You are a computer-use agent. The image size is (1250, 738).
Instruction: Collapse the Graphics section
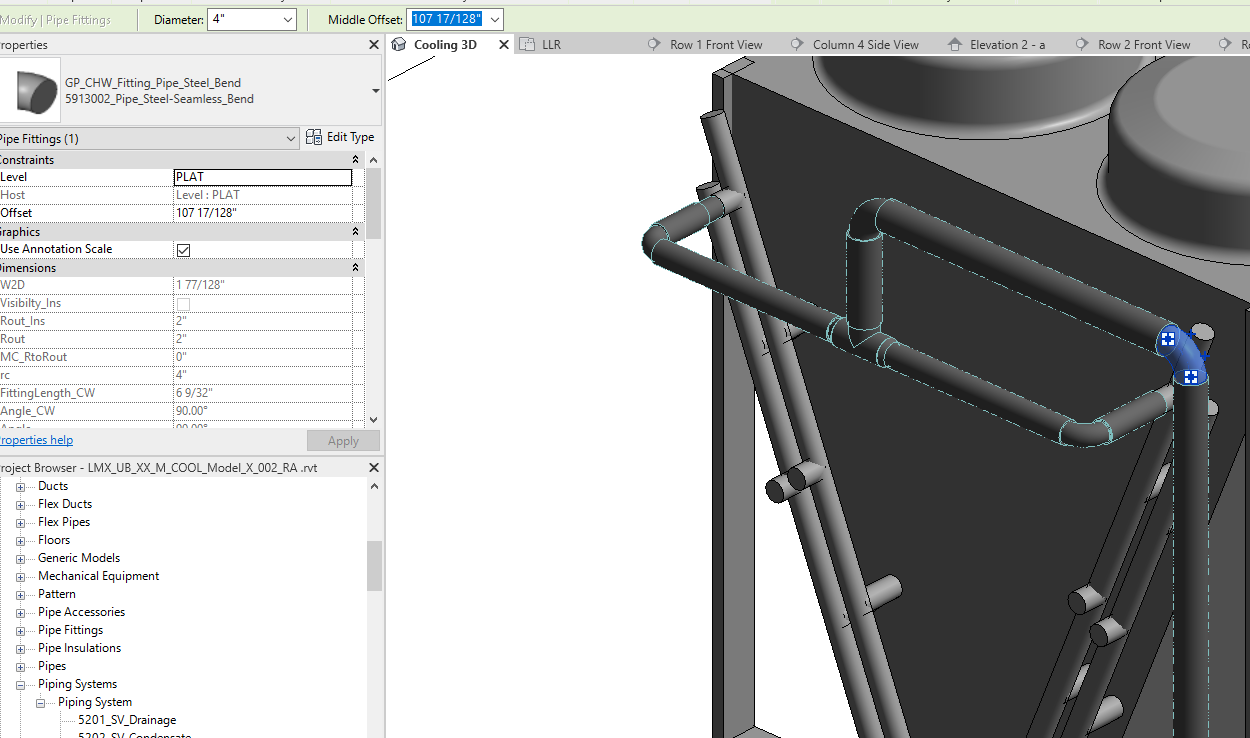tap(356, 232)
